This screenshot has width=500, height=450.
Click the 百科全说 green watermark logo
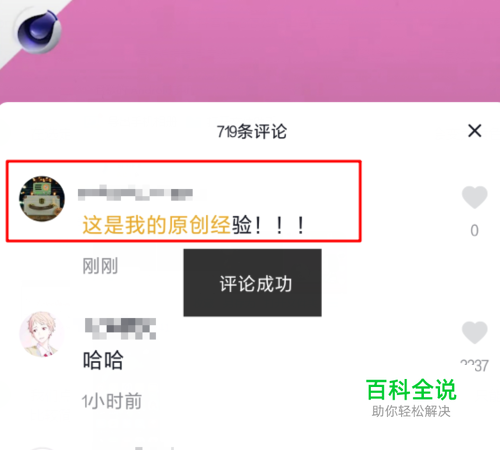point(411,389)
